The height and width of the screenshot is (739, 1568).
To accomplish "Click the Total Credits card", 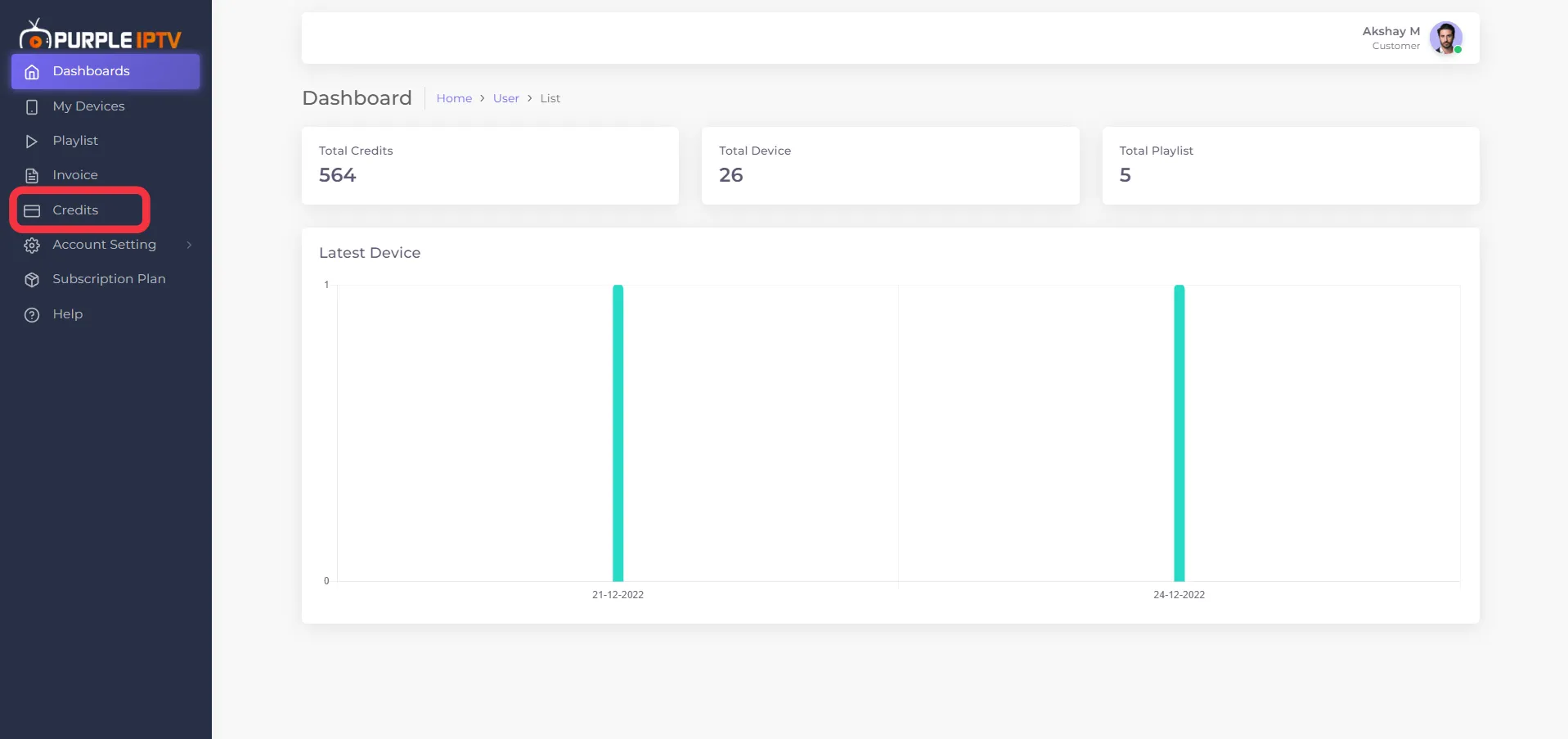I will [x=490, y=165].
